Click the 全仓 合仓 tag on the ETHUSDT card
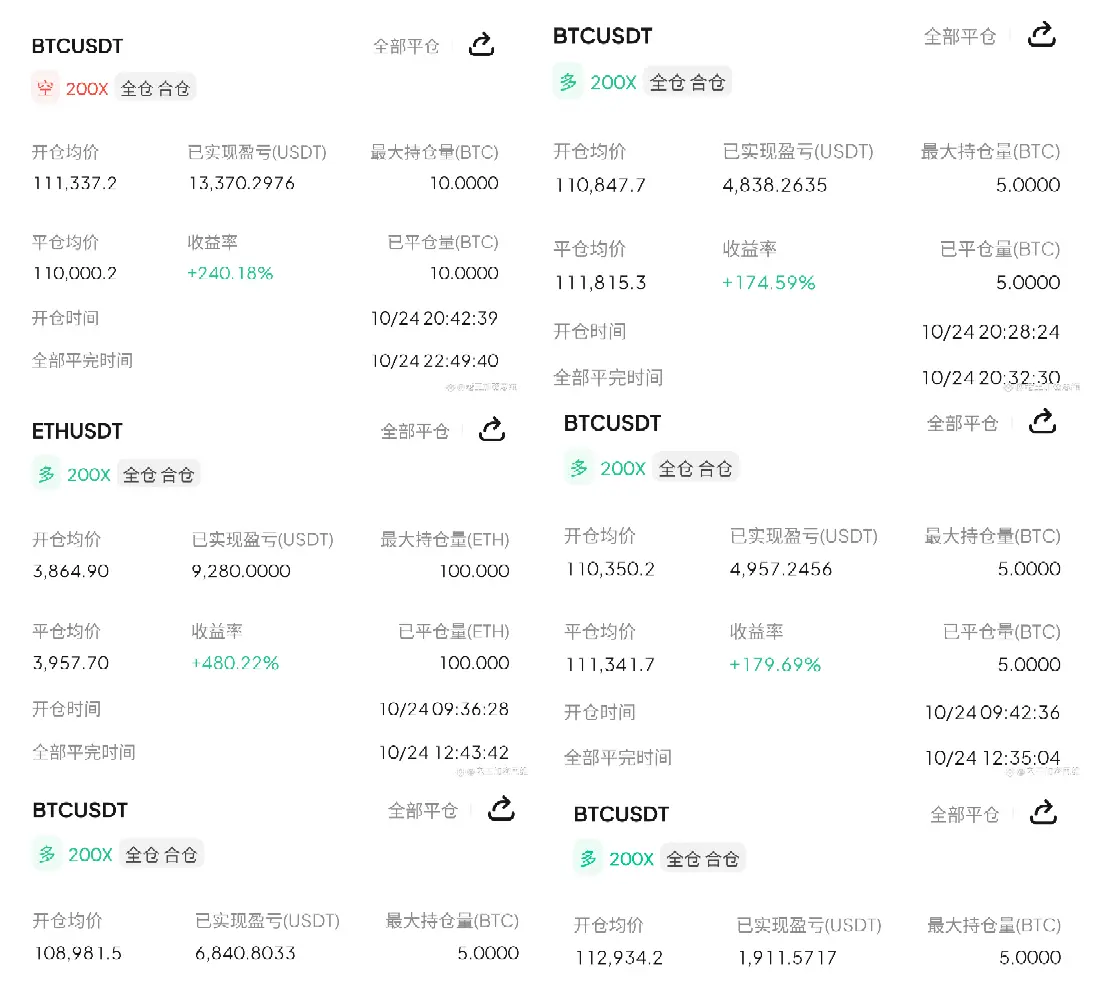 (159, 475)
